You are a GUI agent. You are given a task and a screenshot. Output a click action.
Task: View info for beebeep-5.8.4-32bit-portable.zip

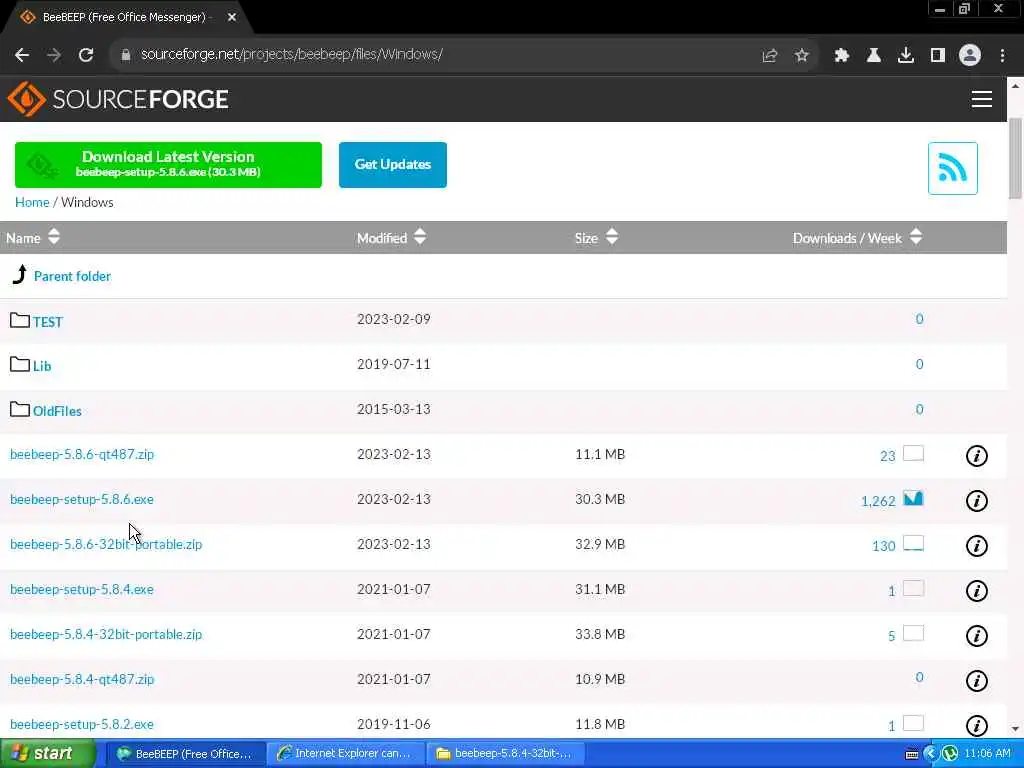pos(976,636)
